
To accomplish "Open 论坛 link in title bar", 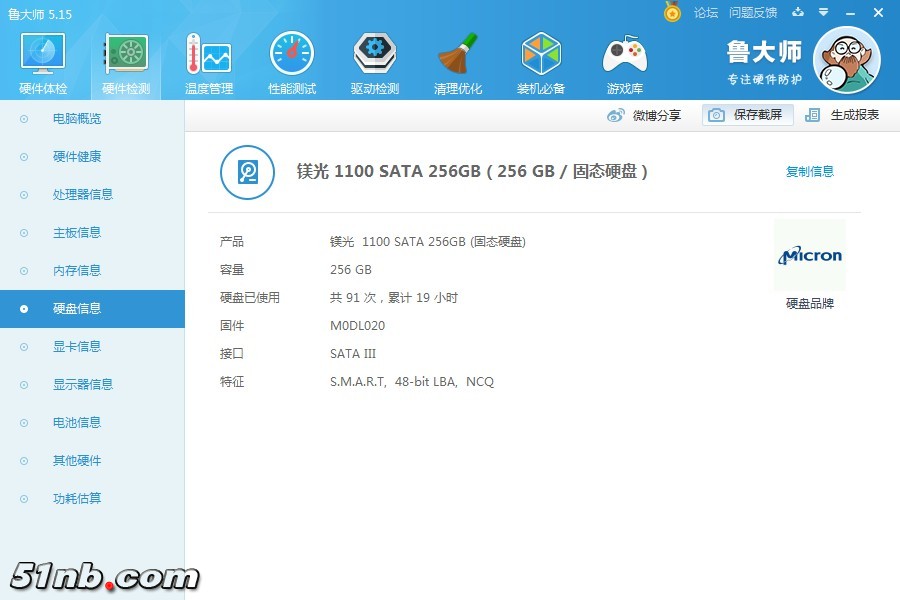I will 706,13.
